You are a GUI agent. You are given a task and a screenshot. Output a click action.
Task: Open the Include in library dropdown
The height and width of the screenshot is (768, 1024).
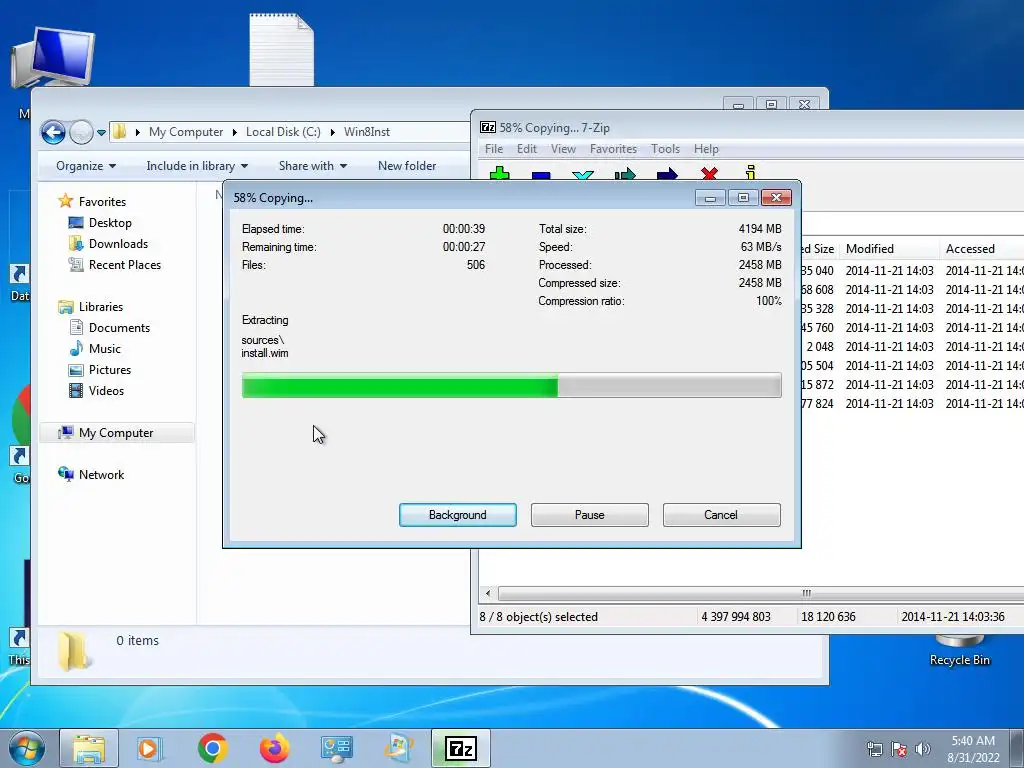(197, 166)
